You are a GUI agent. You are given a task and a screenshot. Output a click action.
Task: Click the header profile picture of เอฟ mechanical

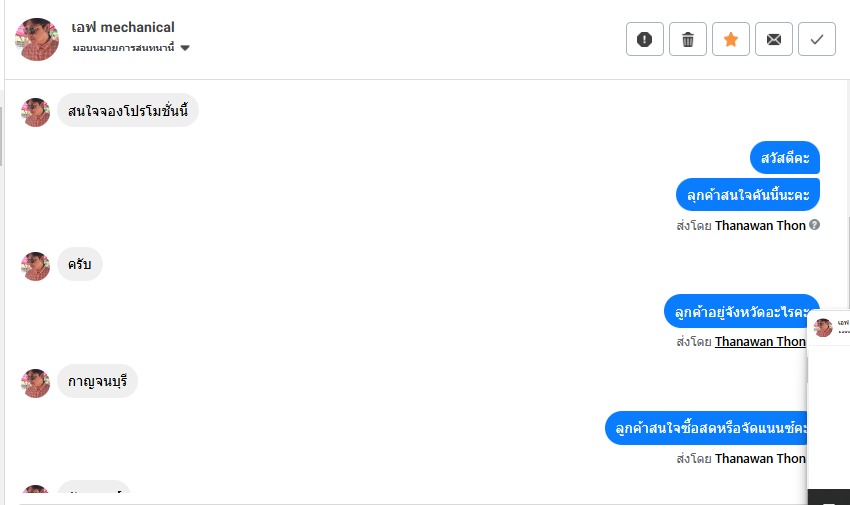click(37, 39)
